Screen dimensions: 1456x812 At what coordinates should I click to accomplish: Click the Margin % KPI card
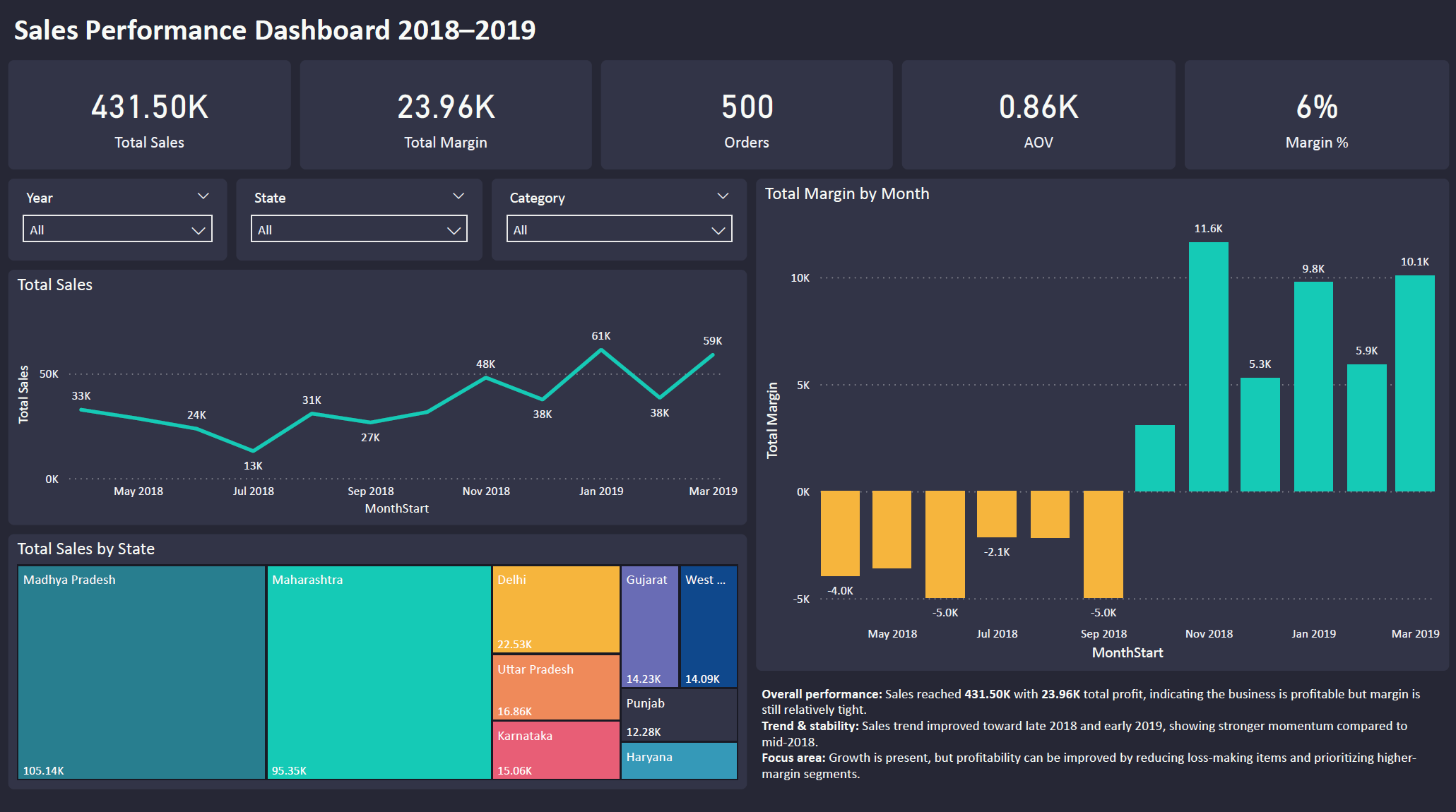point(1316,115)
